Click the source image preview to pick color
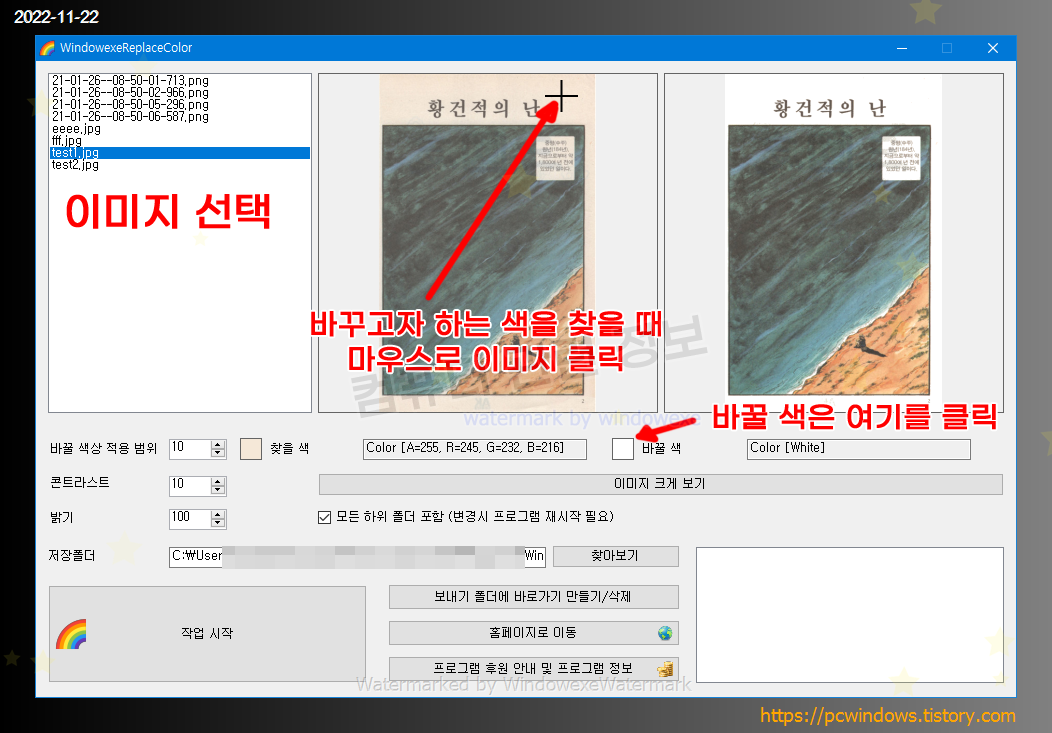Screen dimensions: 1052x733 click(488, 243)
